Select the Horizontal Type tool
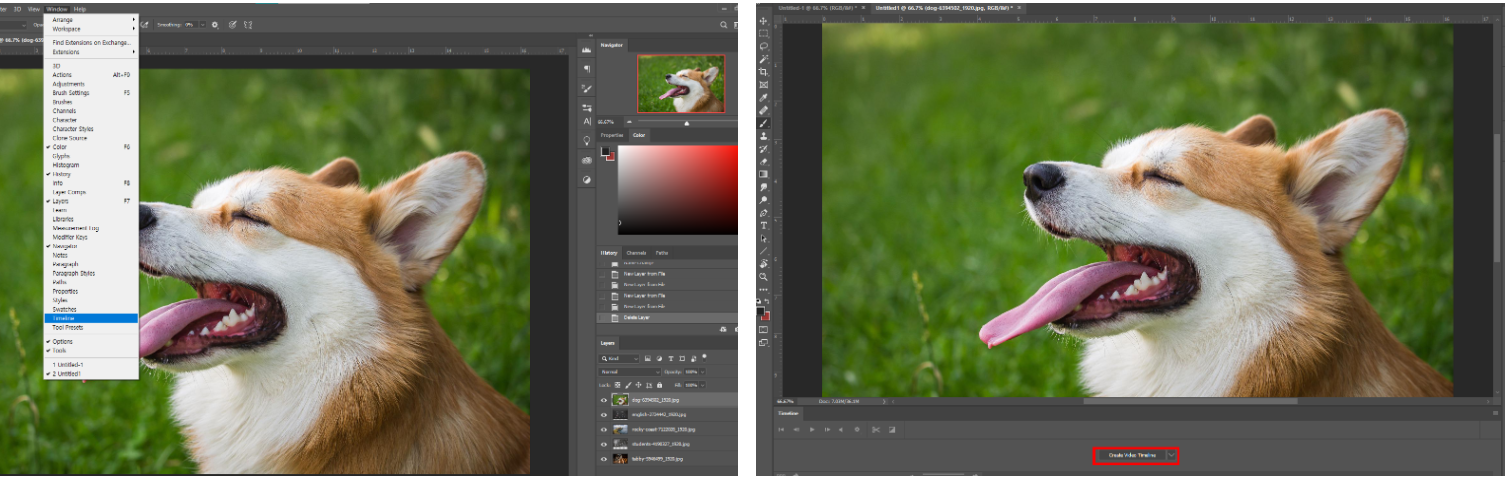This screenshot has height=479, width=1505. tap(763, 226)
